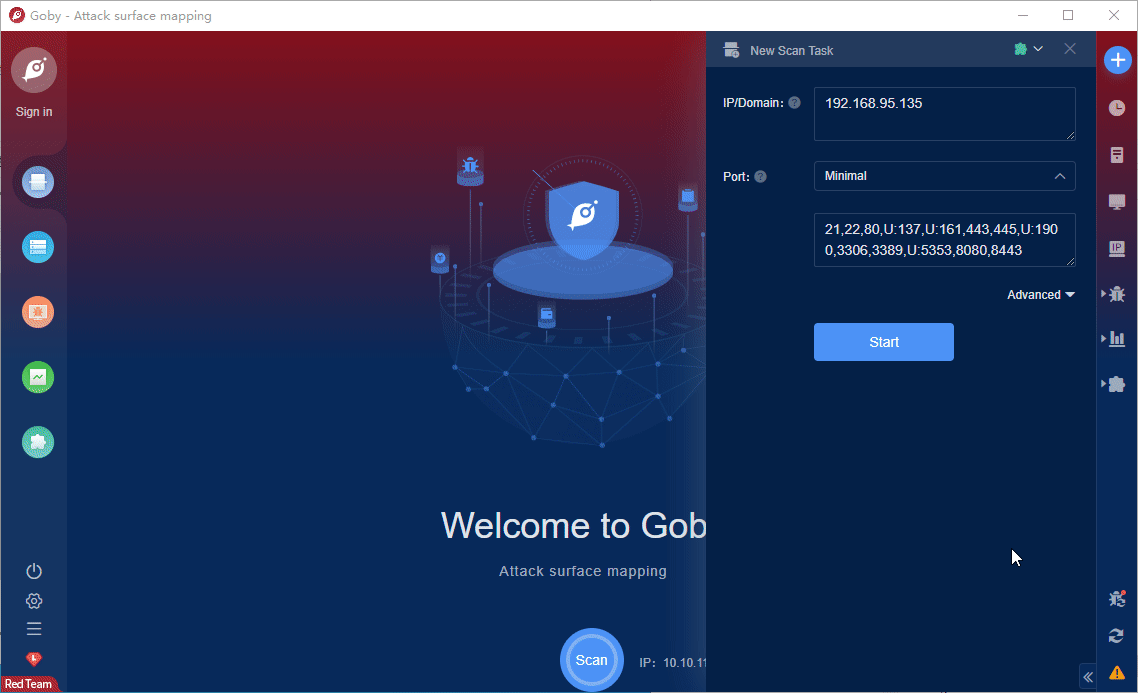Open the IP library icon in right toolbar
The width and height of the screenshot is (1138, 693).
tap(1117, 249)
